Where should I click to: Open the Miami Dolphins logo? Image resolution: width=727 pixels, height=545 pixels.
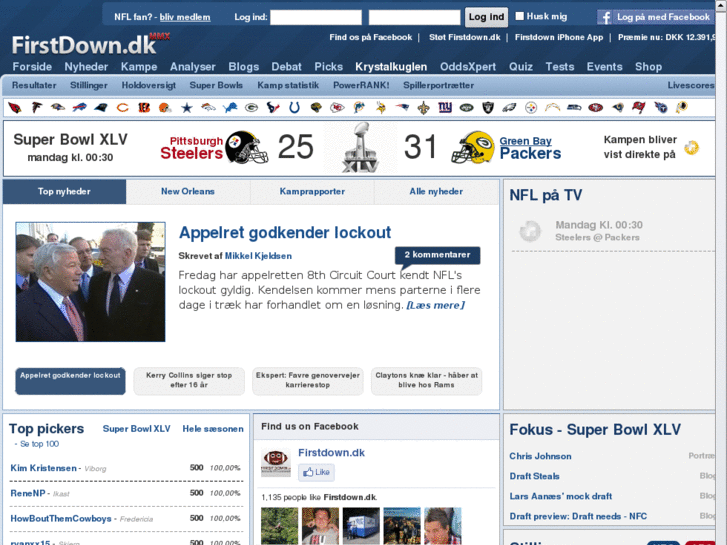pyautogui.click(x=359, y=108)
